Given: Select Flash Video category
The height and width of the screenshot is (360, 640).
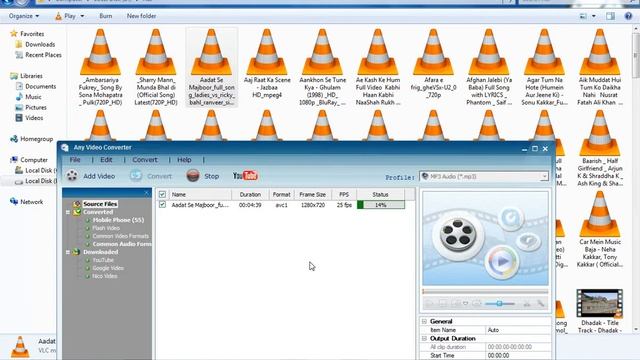Looking at the screenshot, I should (x=106, y=228).
